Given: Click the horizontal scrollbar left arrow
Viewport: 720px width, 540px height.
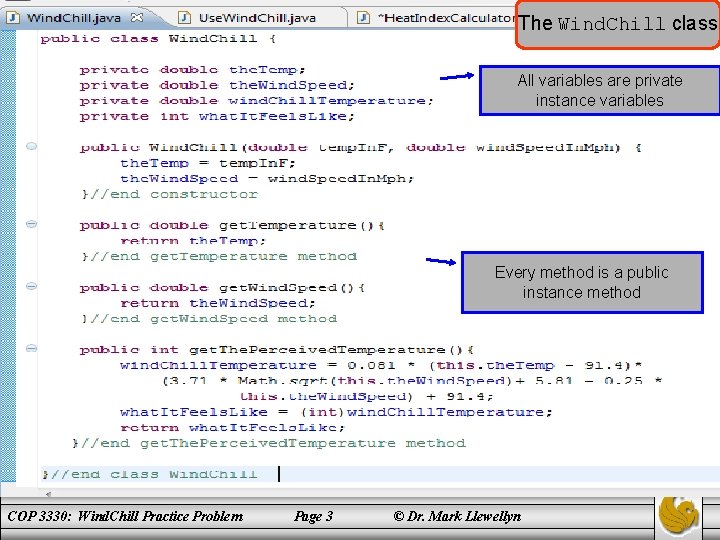Looking at the screenshot, I should click(48, 495).
